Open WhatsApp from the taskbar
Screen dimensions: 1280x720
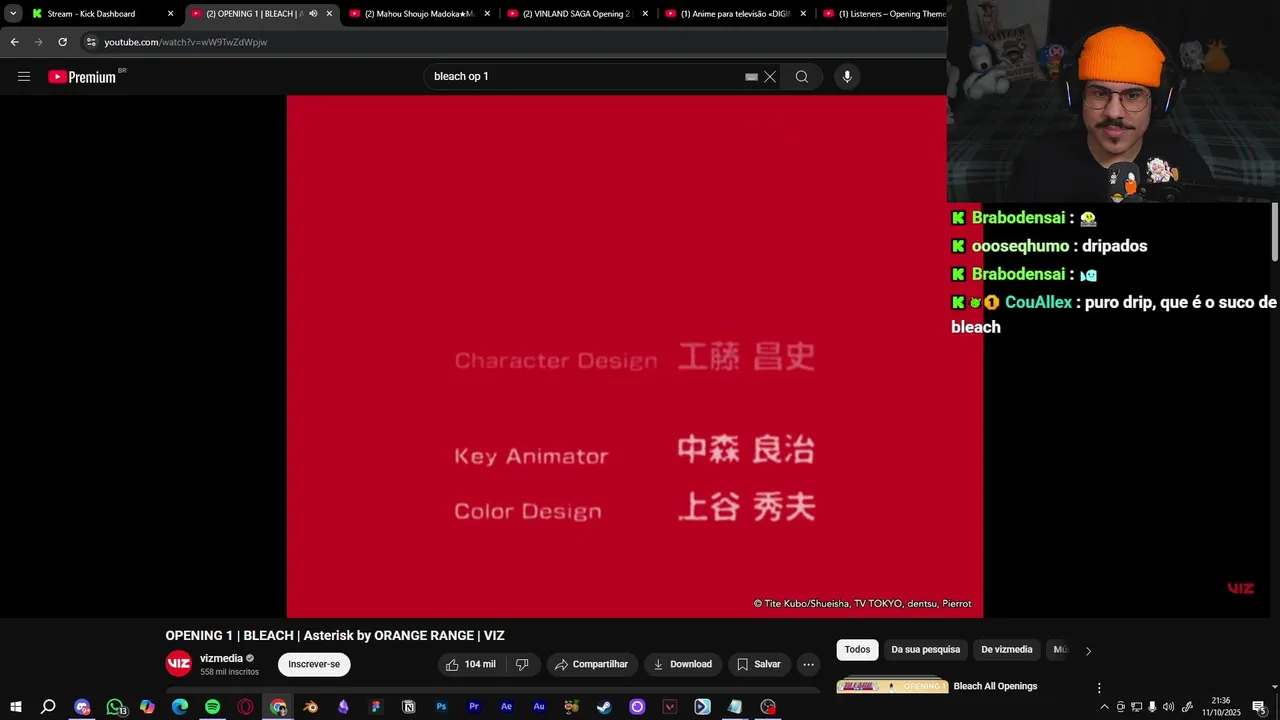point(116,707)
